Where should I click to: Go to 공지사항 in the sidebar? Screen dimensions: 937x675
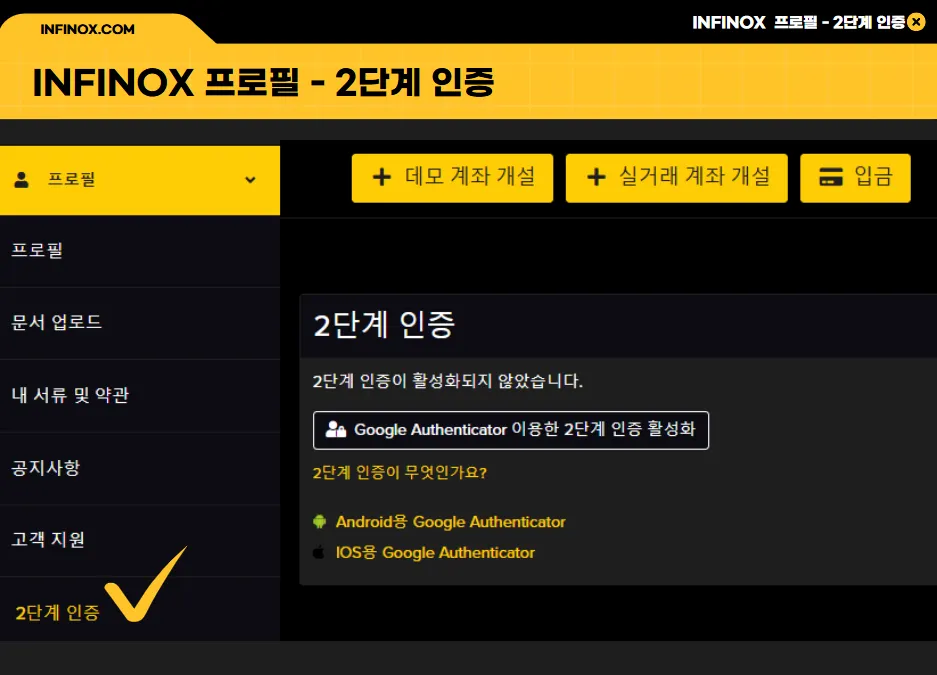pos(140,468)
